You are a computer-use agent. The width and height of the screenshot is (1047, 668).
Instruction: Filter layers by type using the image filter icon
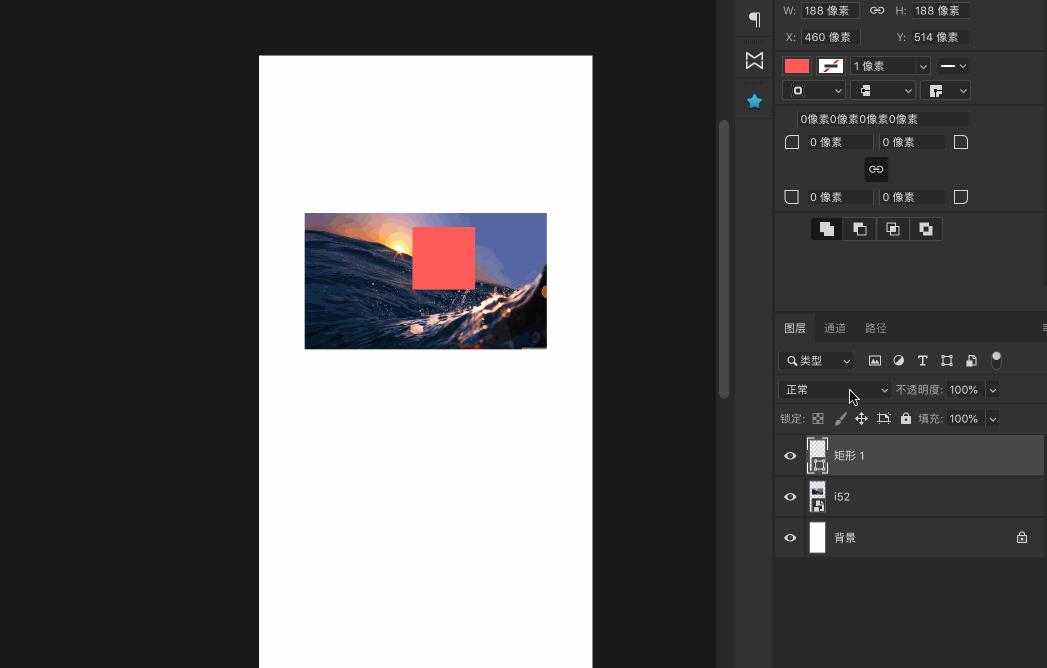click(874, 360)
